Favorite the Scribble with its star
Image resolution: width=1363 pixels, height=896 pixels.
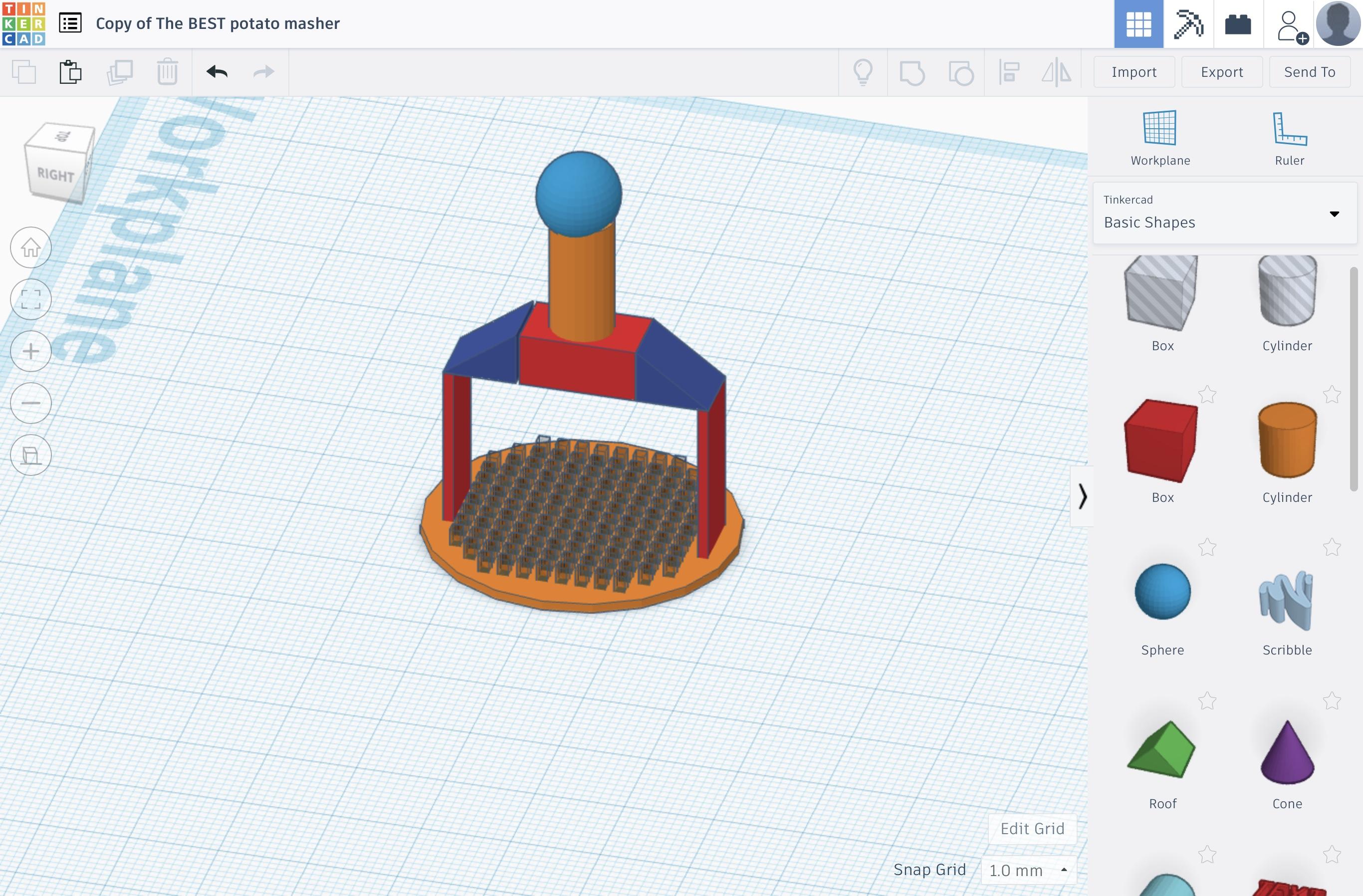coord(1332,547)
